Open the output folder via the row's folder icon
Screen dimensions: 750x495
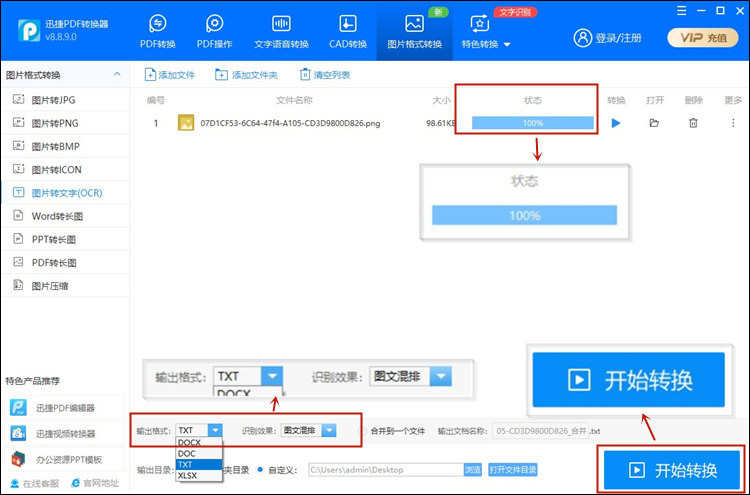tap(654, 123)
